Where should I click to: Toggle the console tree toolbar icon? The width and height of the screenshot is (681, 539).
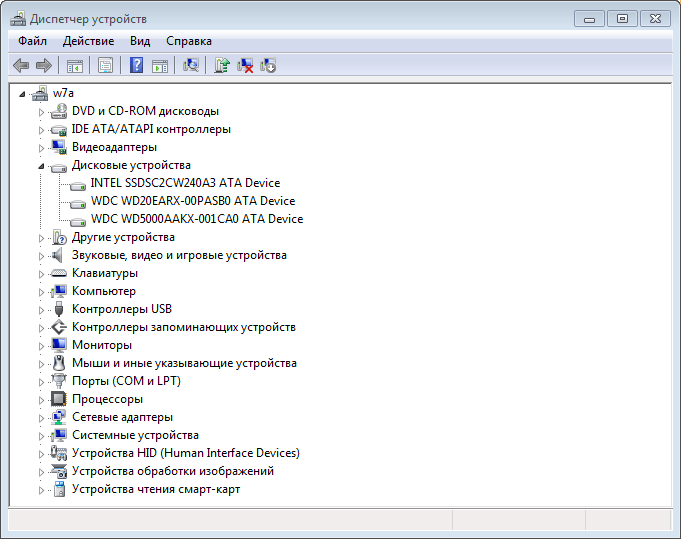75,66
